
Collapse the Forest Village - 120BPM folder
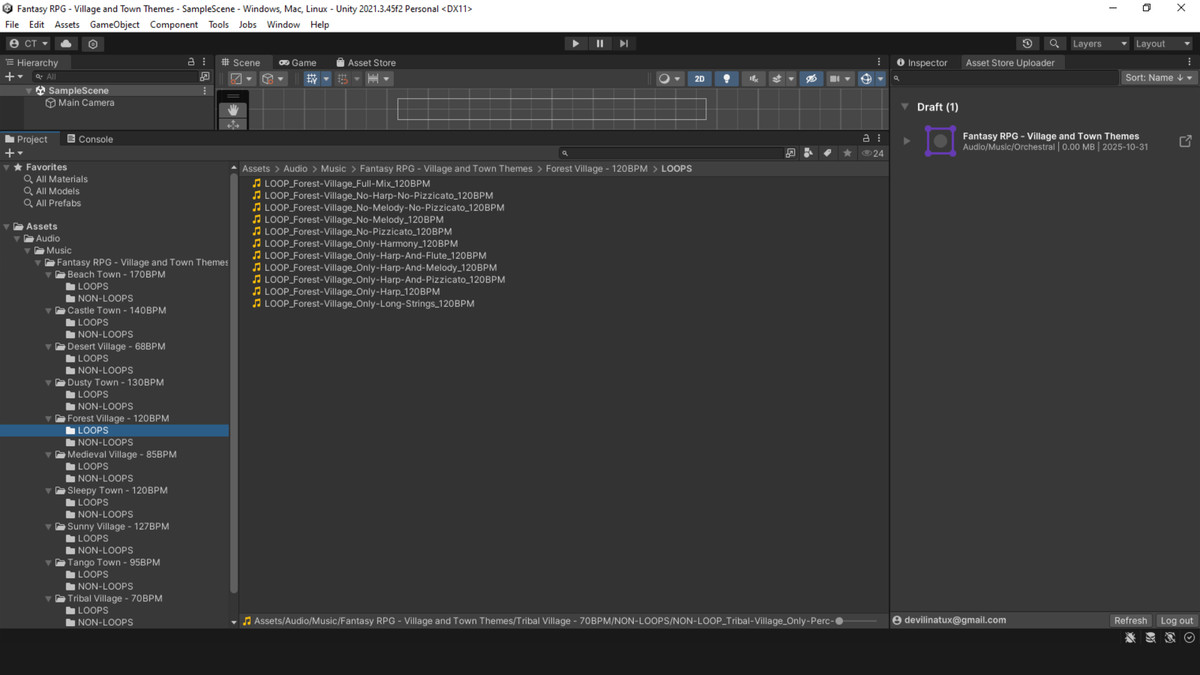(x=48, y=418)
